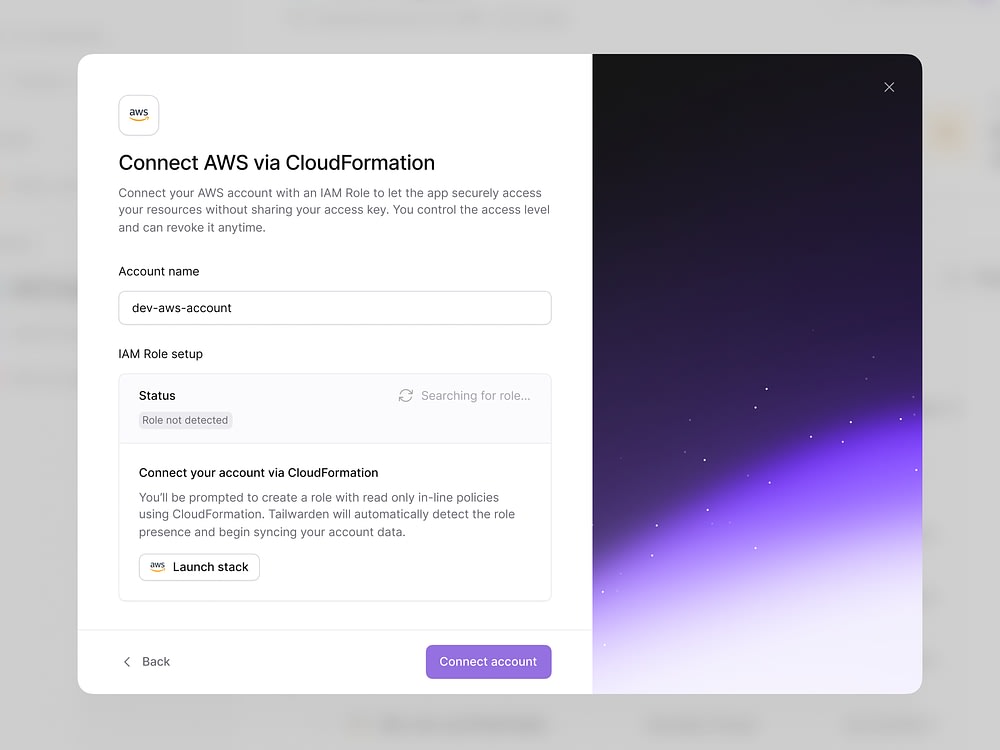The width and height of the screenshot is (1000, 750).
Task: Click the AWS logo icon at the dialog top
Action: click(138, 114)
